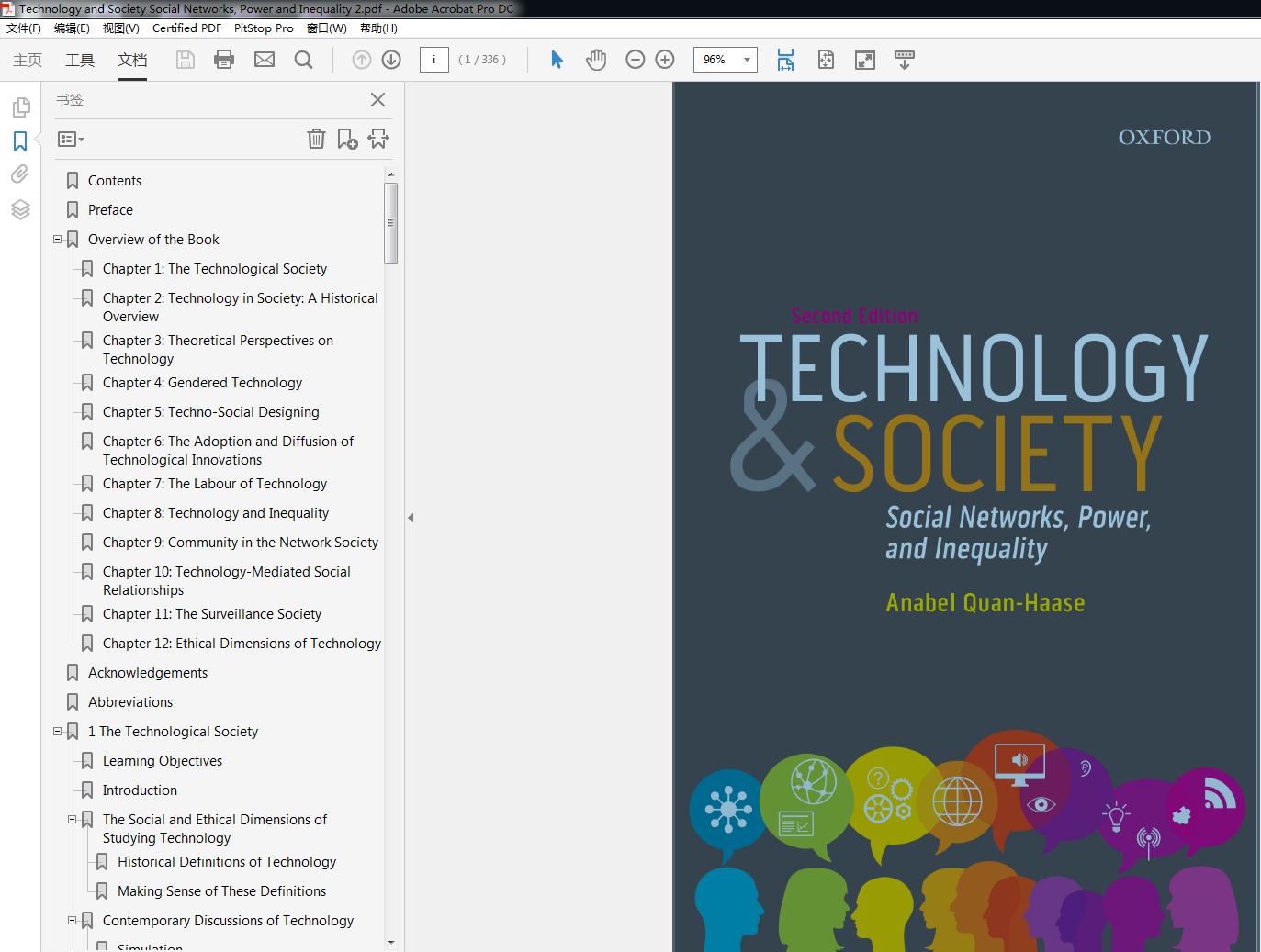1261x952 pixels.
Task: Jump to Chapter 8: Technology and Inequality
Action: pos(216,513)
